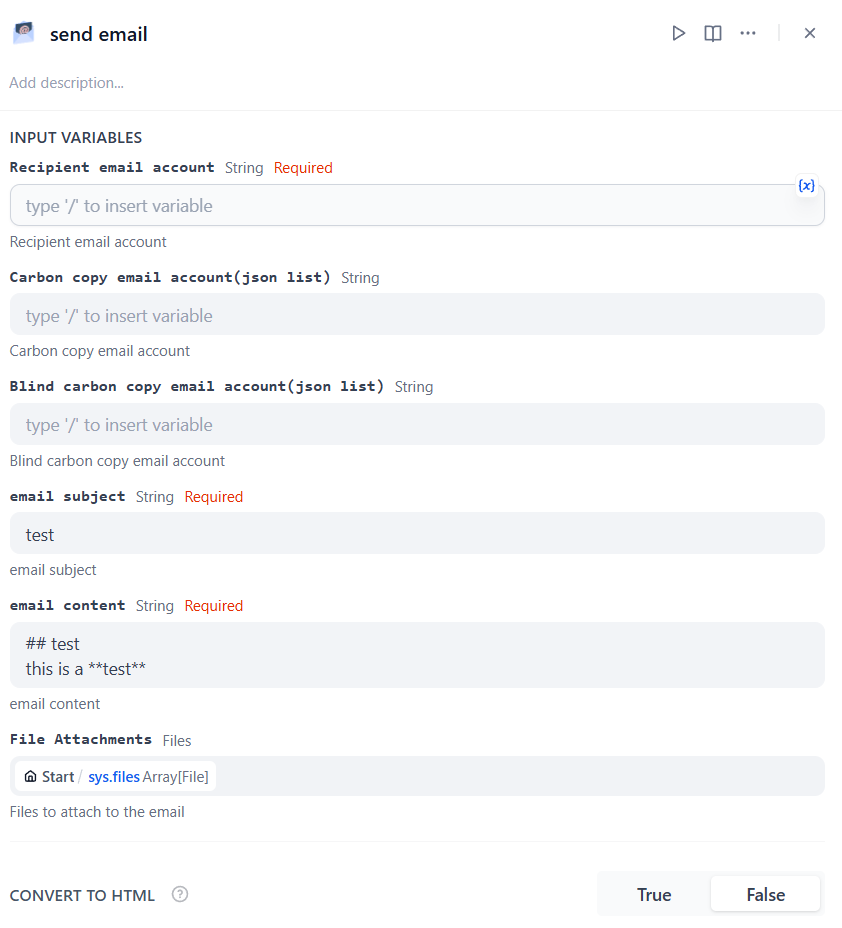Close the send email panel

tap(810, 34)
